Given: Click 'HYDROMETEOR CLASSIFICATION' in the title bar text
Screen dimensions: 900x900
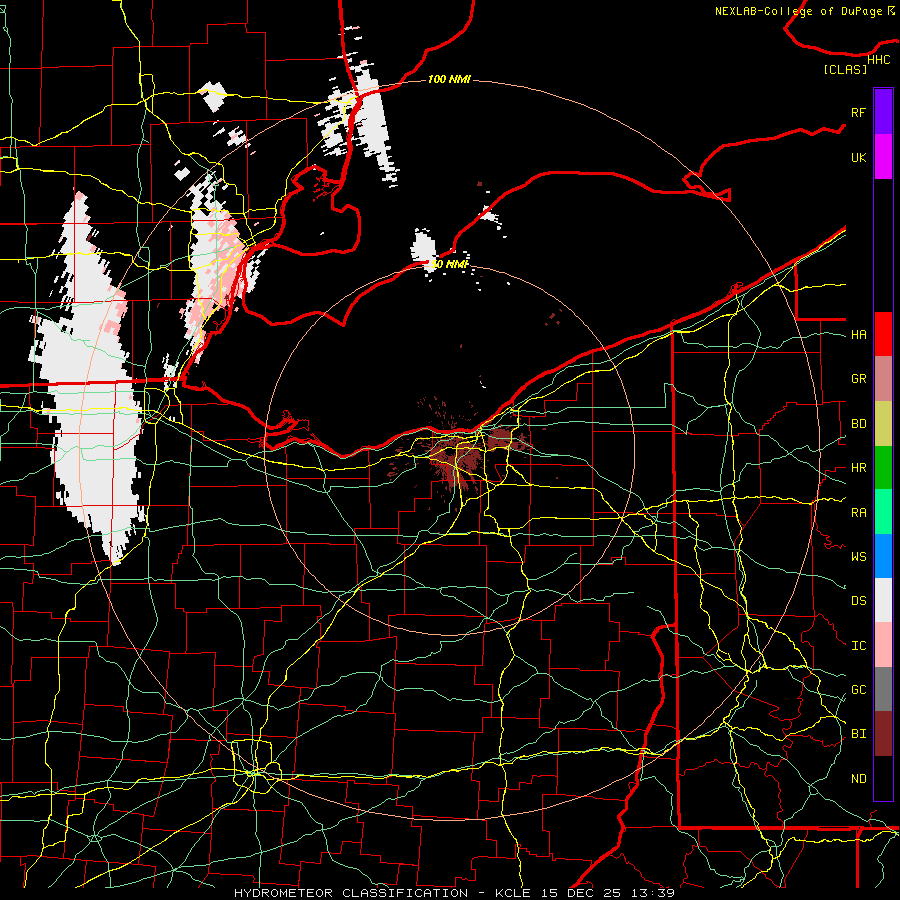Looking at the screenshot, I should pyautogui.click(x=351, y=893).
